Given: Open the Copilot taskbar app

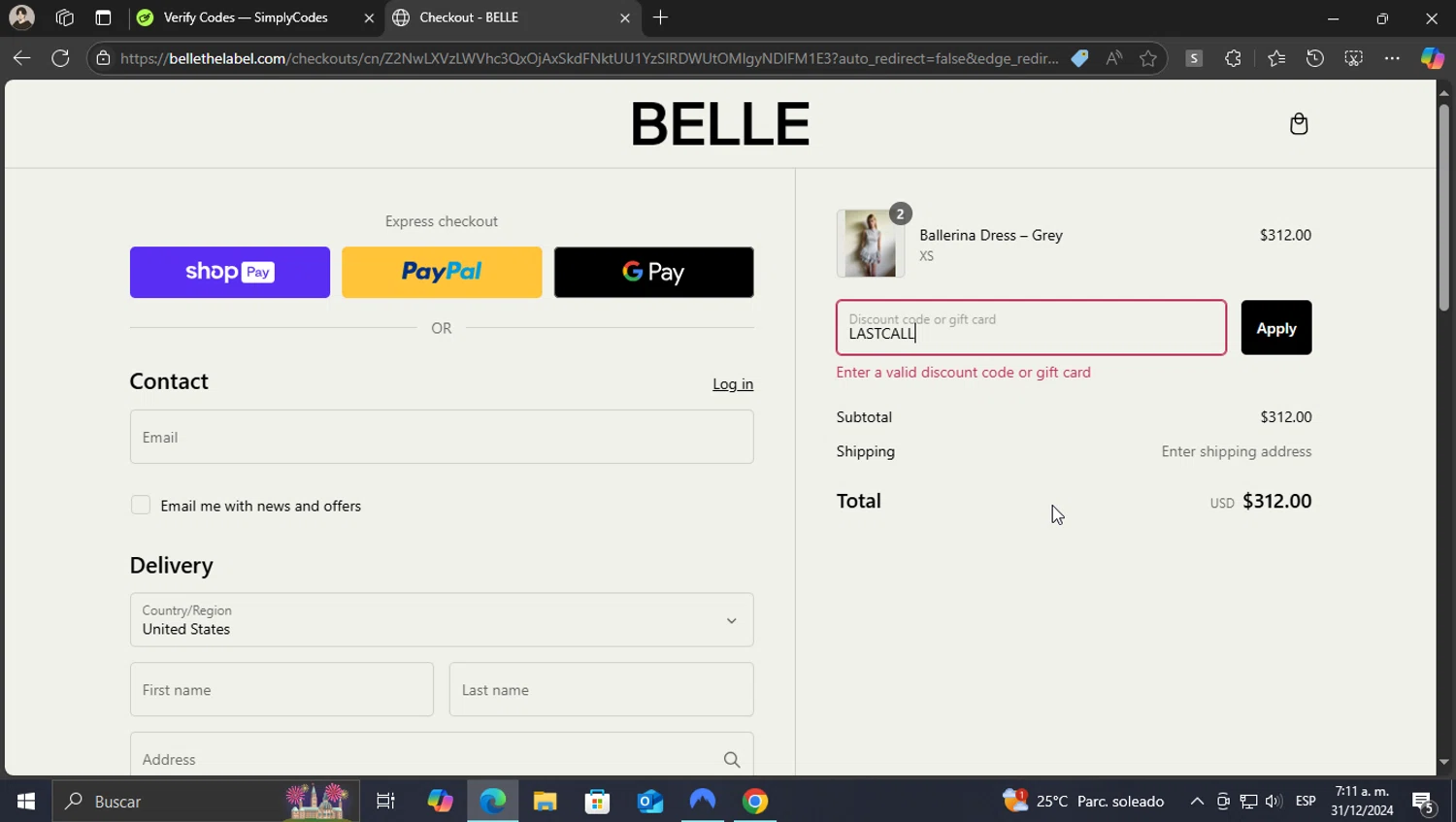Looking at the screenshot, I should tap(440, 801).
